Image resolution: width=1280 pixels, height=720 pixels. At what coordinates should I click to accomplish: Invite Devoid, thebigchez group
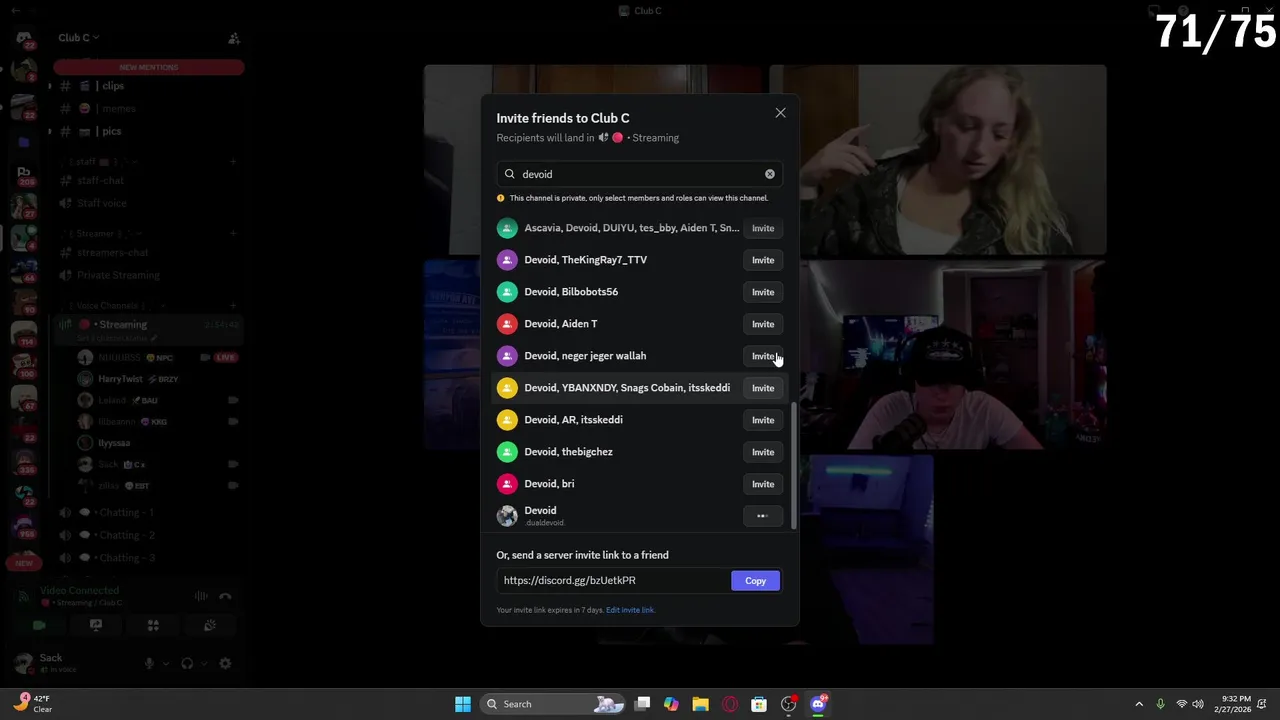point(763,452)
